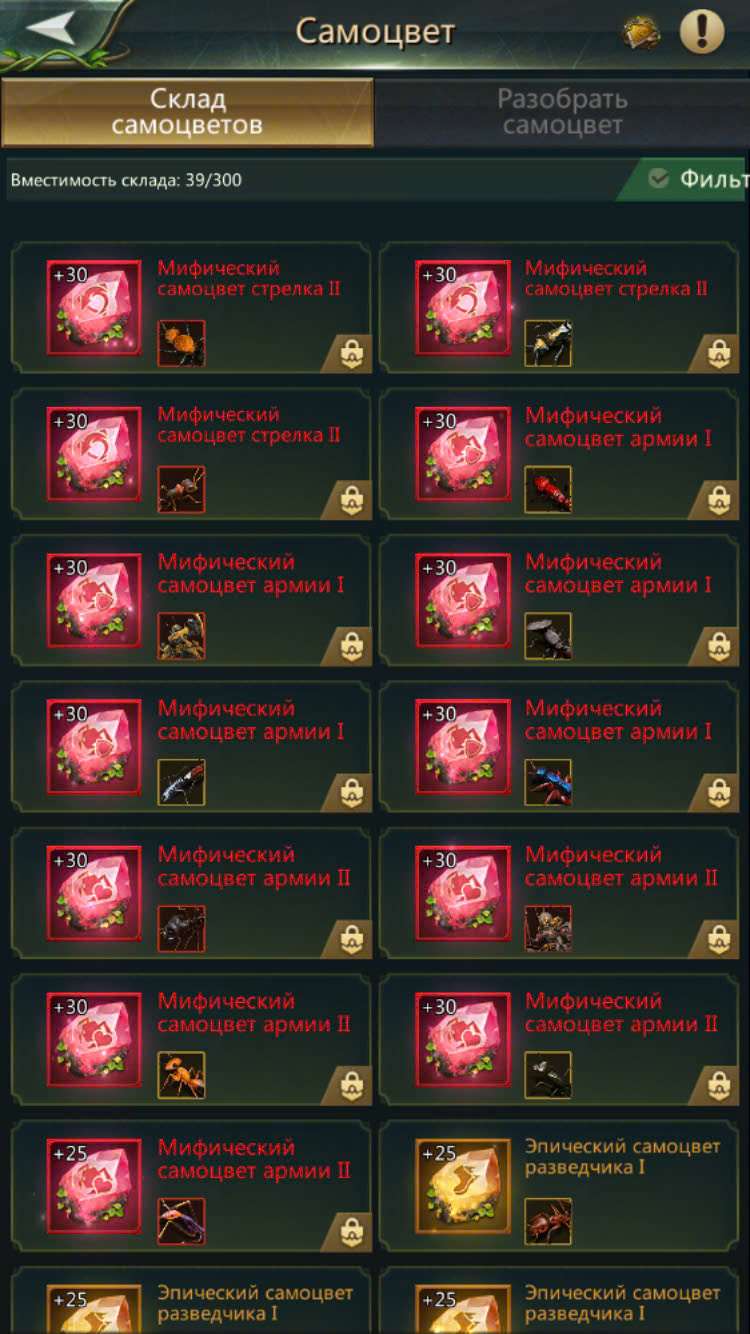
Task: Tap the back arrow in the header
Action: click(51, 28)
